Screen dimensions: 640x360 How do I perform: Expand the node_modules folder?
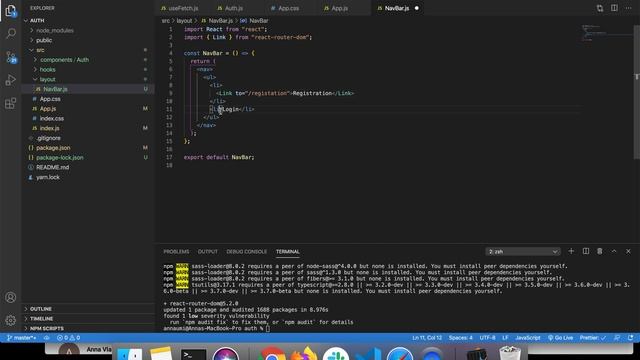(x=54, y=31)
